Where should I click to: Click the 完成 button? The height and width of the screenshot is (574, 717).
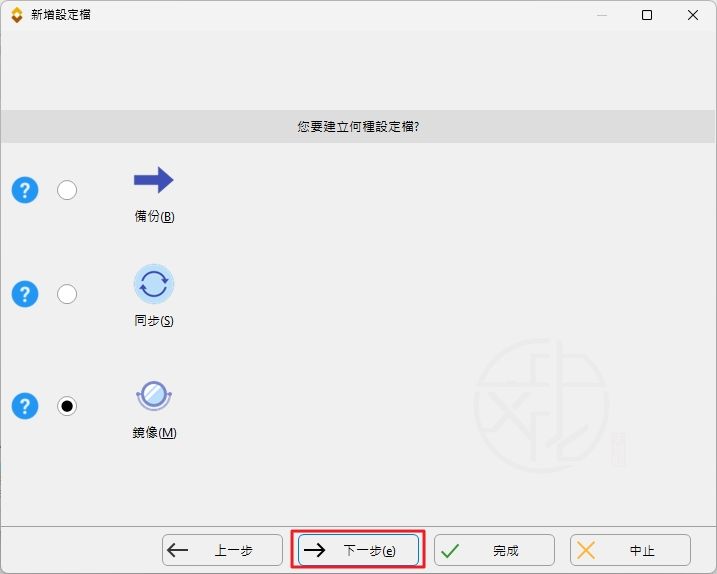pyautogui.click(x=494, y=550)
